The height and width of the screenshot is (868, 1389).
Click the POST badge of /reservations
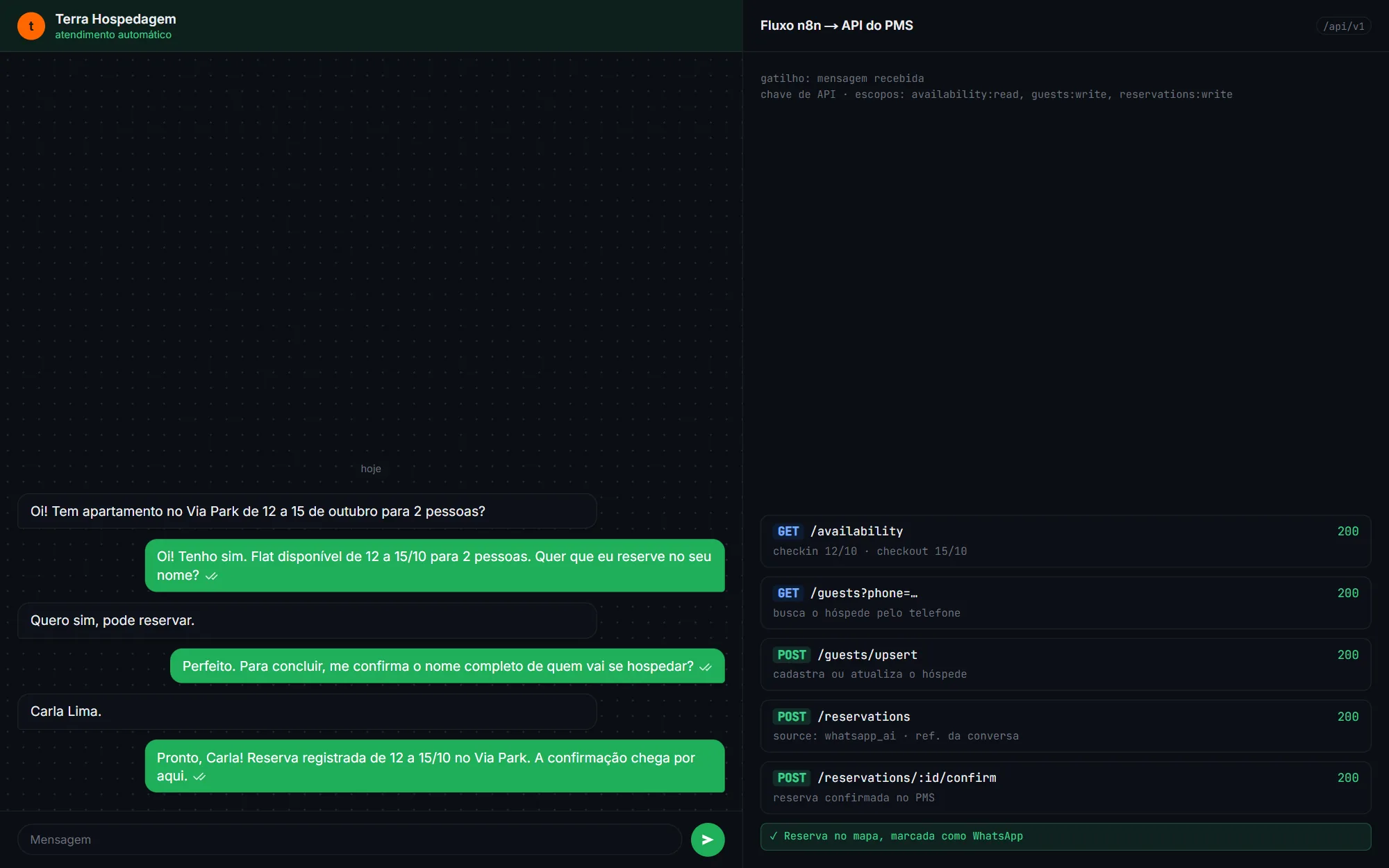(792, 717)
